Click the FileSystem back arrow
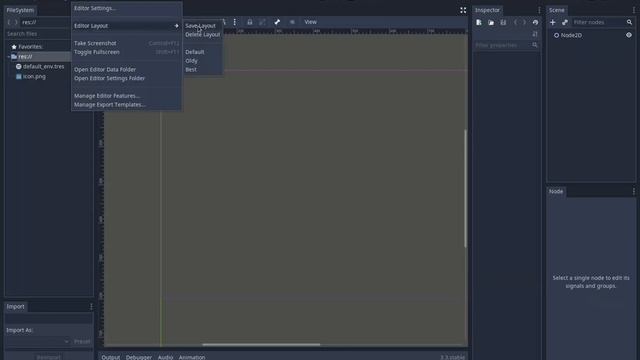The width and height of the screenshot is (640, 360). point(9,22)
